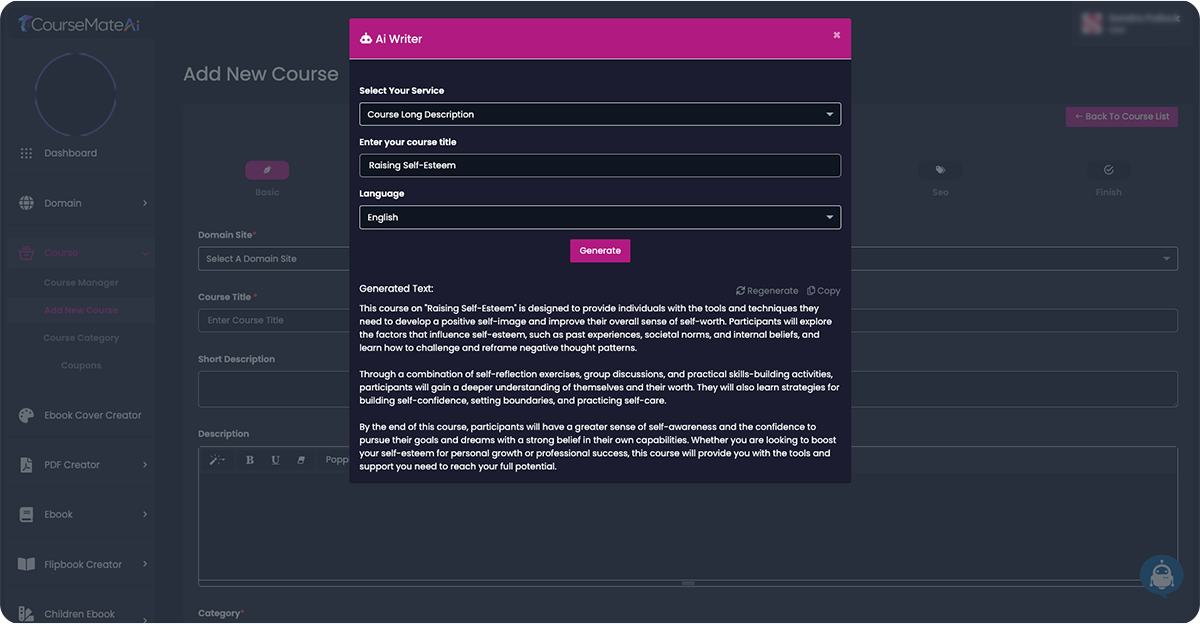Open the Language dropdown
Viewport: 1200px width, 624px height.
(x=600, y=217)
